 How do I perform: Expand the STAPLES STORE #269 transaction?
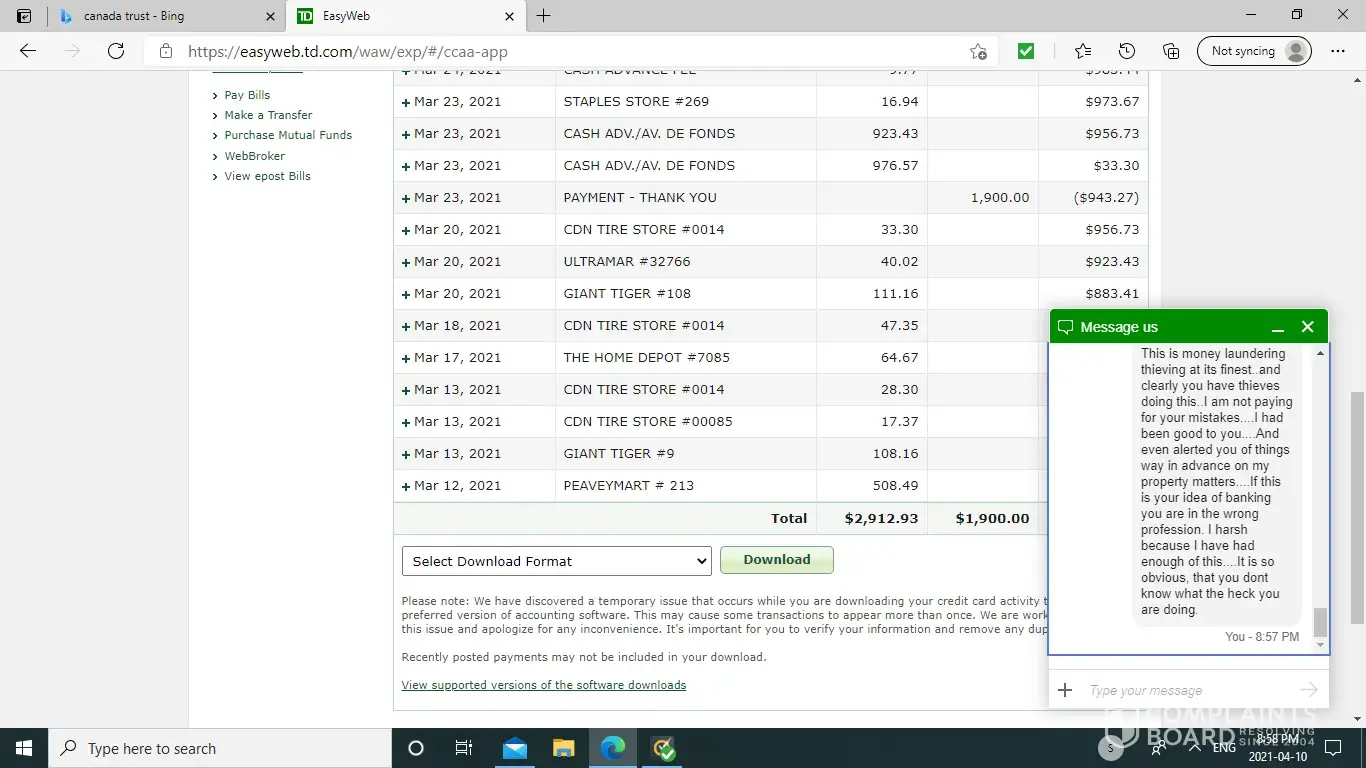coord(406,102)
